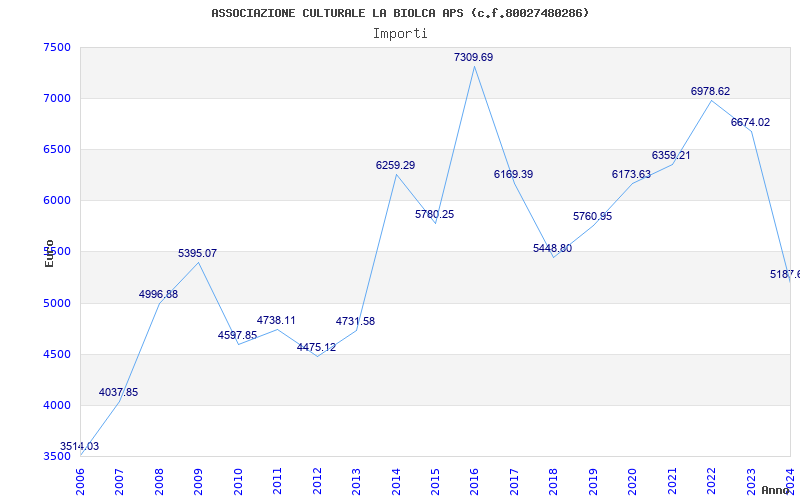Select the 6674.02 data label
The image size is (800, 500).
[x=750, y=122]
